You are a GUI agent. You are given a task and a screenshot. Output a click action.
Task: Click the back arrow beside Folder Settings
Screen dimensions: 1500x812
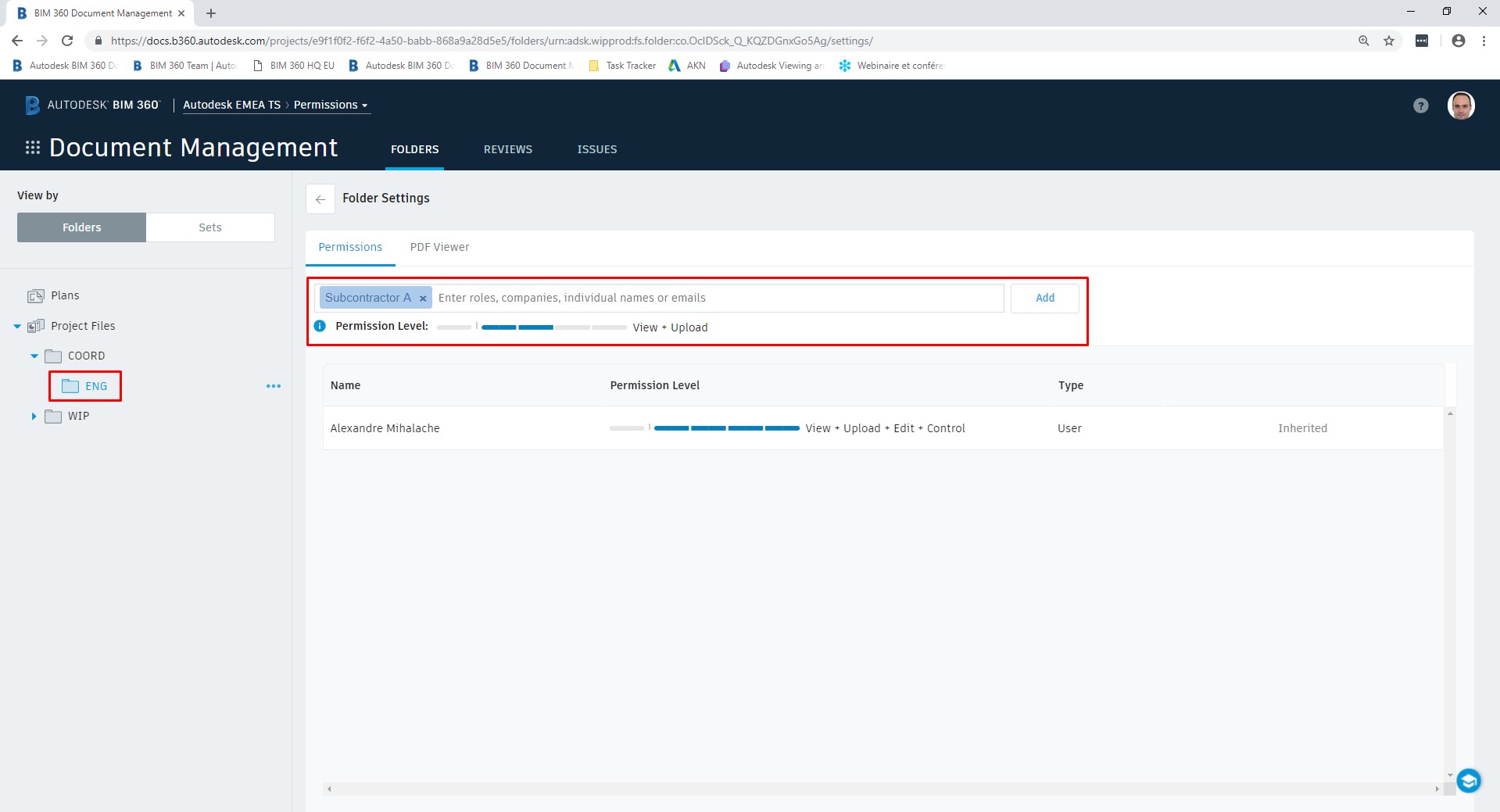(320, 199)
